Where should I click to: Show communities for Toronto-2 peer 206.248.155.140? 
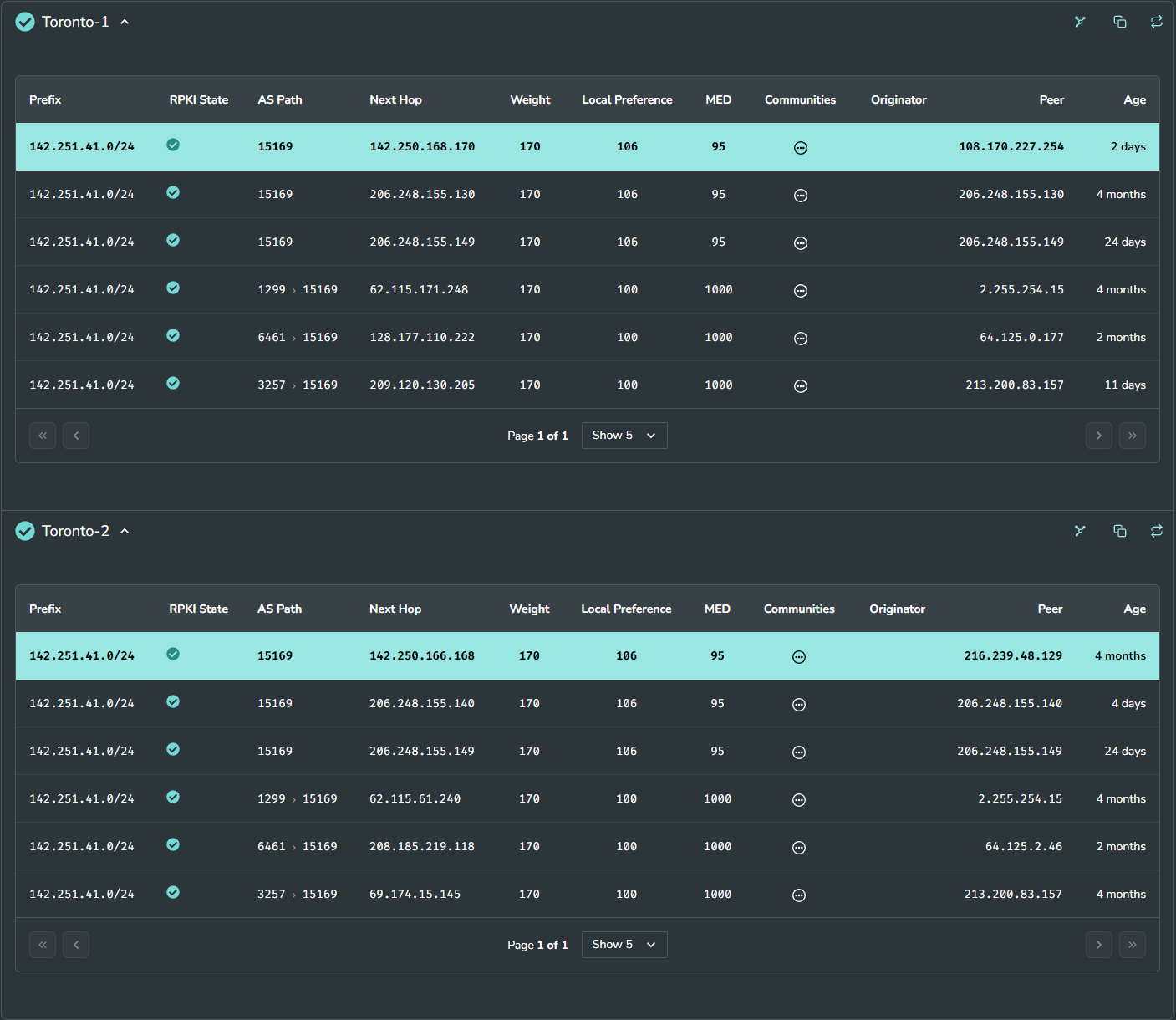799,705
